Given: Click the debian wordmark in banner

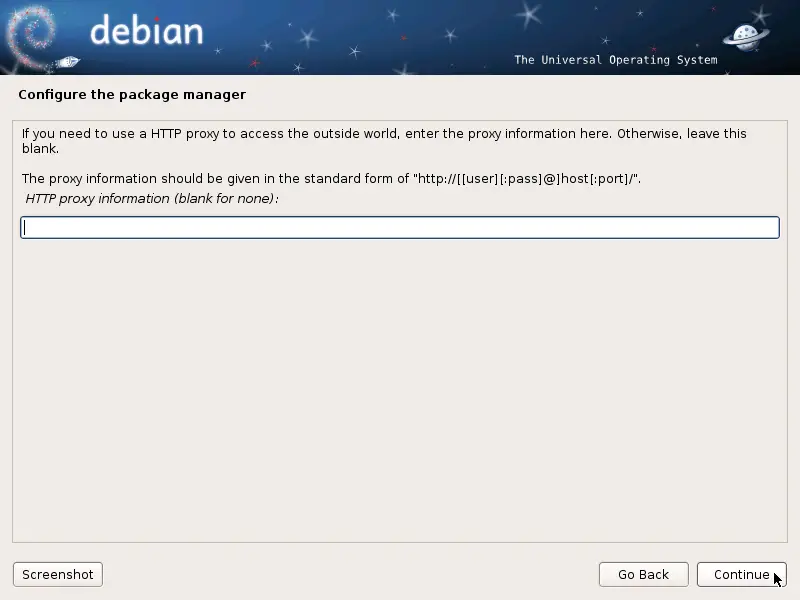Looking at the screenshot, I should click(146, 30).
